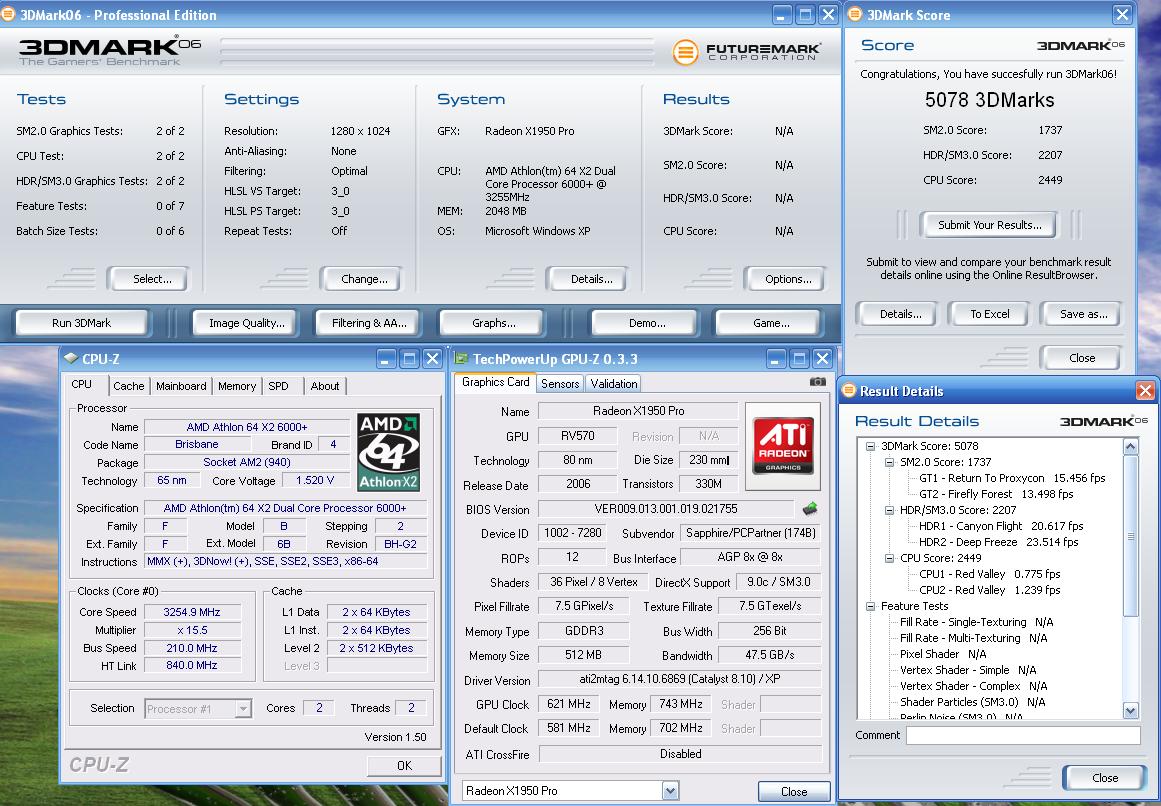
Task: Collapse the Feature Tests tree node
Action: pyautogui.click(x=870, y=606)
